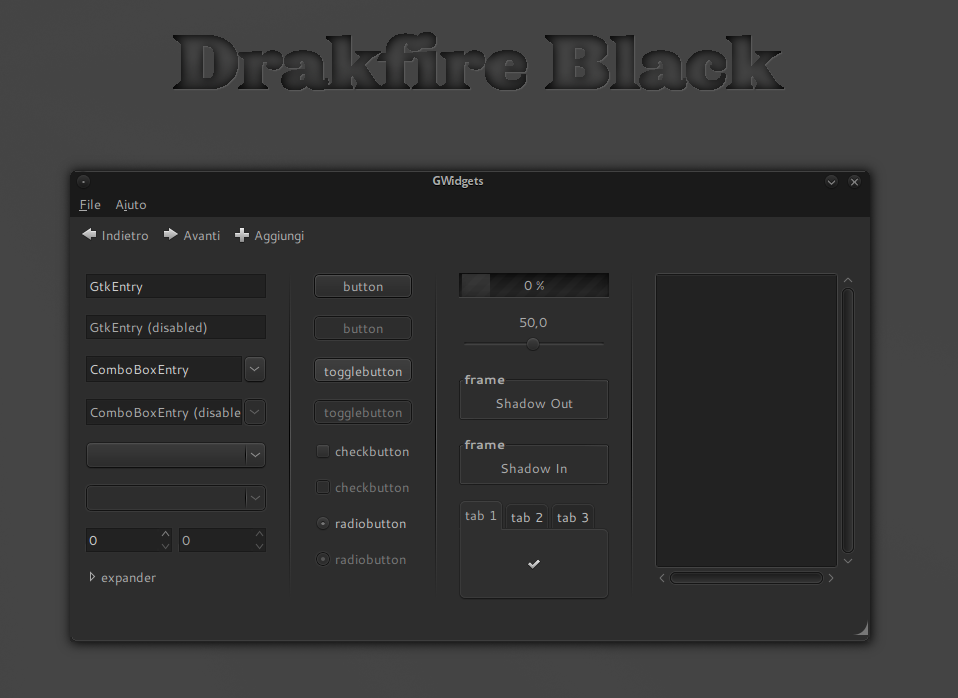The image size is (958, 698).
Task: Click the Avanti toolbar label
Action: coord(202,235)
